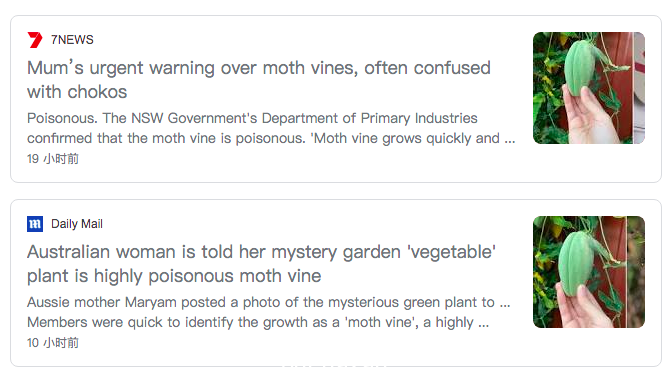
Task: Click snippet line 'confirmed that the moth vine is poisonous'
Action: tap(271, 138)
